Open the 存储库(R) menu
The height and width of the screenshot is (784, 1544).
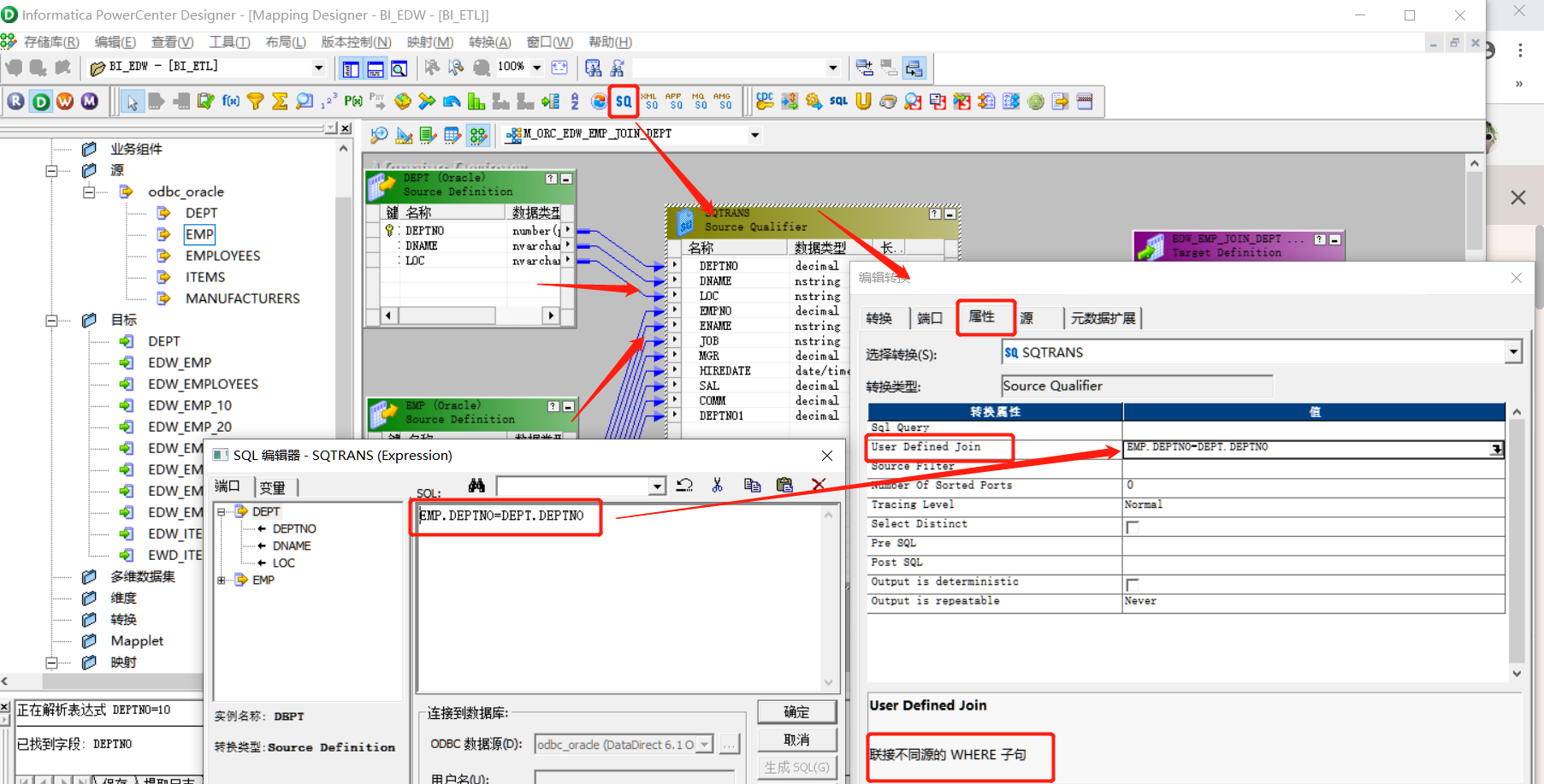coord(51,42)
